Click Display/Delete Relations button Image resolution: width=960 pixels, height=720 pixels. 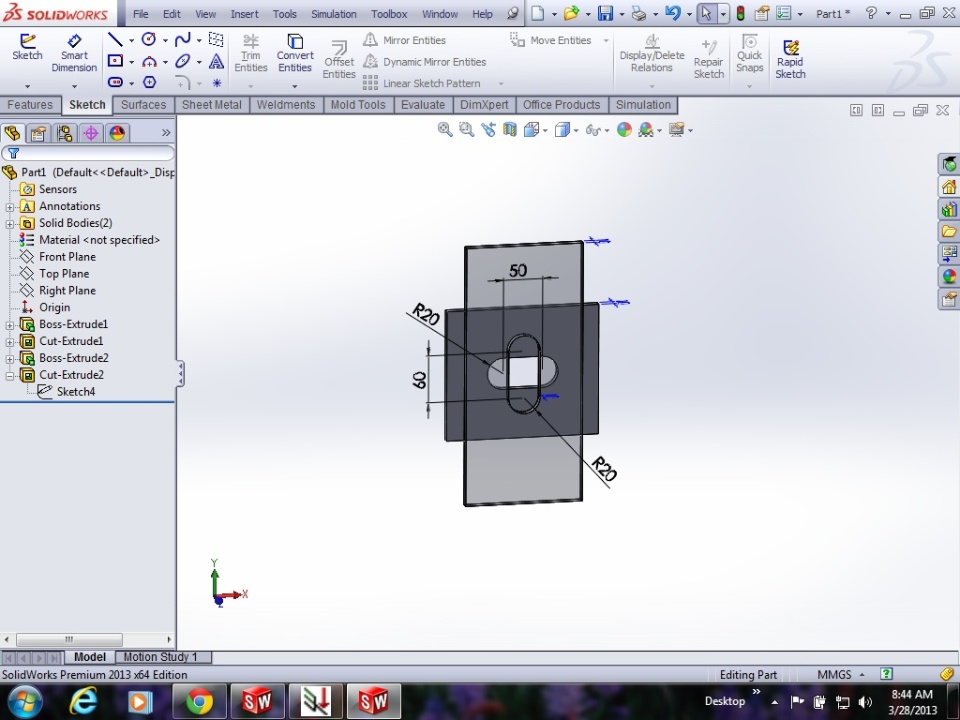652,53
